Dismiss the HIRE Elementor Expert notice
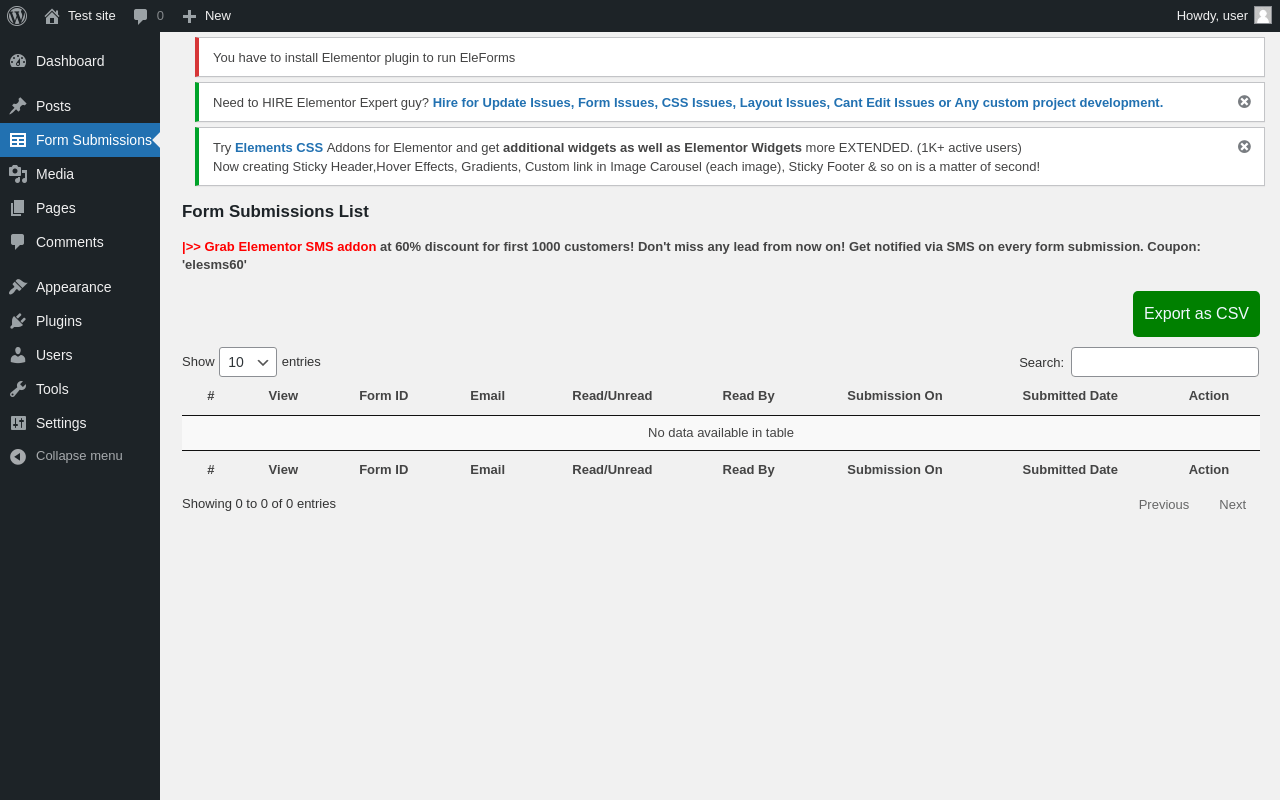 point(1244,102)
